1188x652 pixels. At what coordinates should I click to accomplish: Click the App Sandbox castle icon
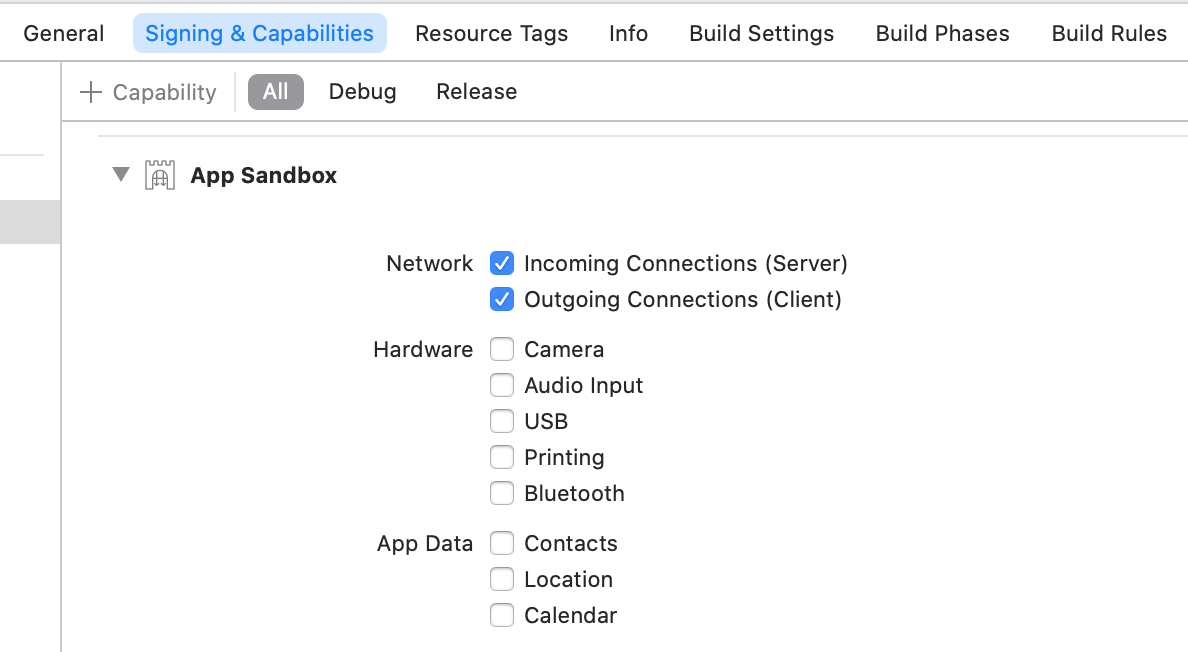[160, 175]
